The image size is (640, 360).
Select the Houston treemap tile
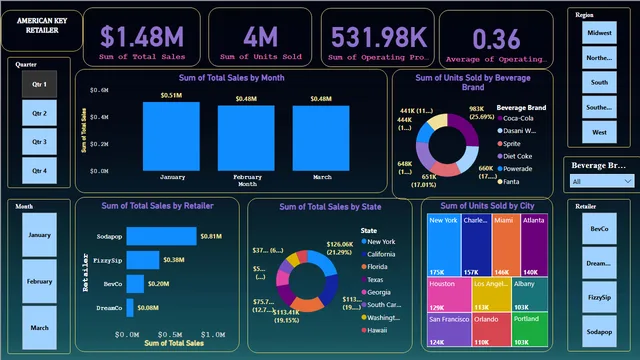coord(449,295)
